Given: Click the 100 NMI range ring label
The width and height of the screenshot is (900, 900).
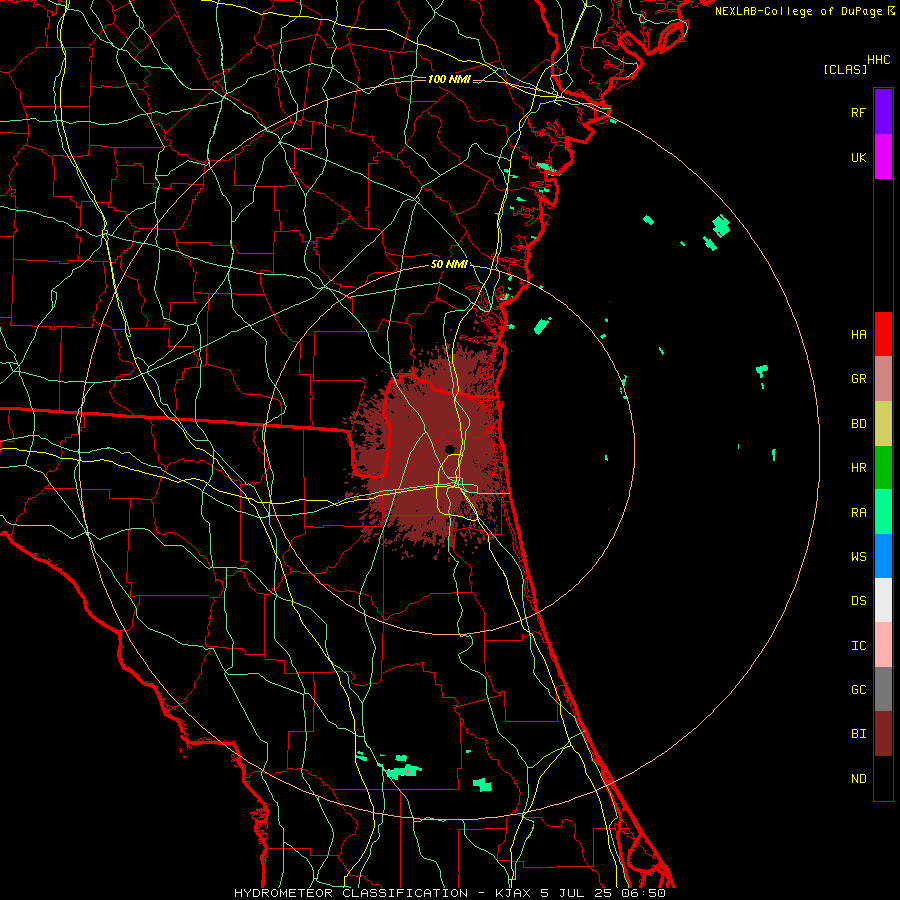Looking at the screenshot, I should coord(449,79).
